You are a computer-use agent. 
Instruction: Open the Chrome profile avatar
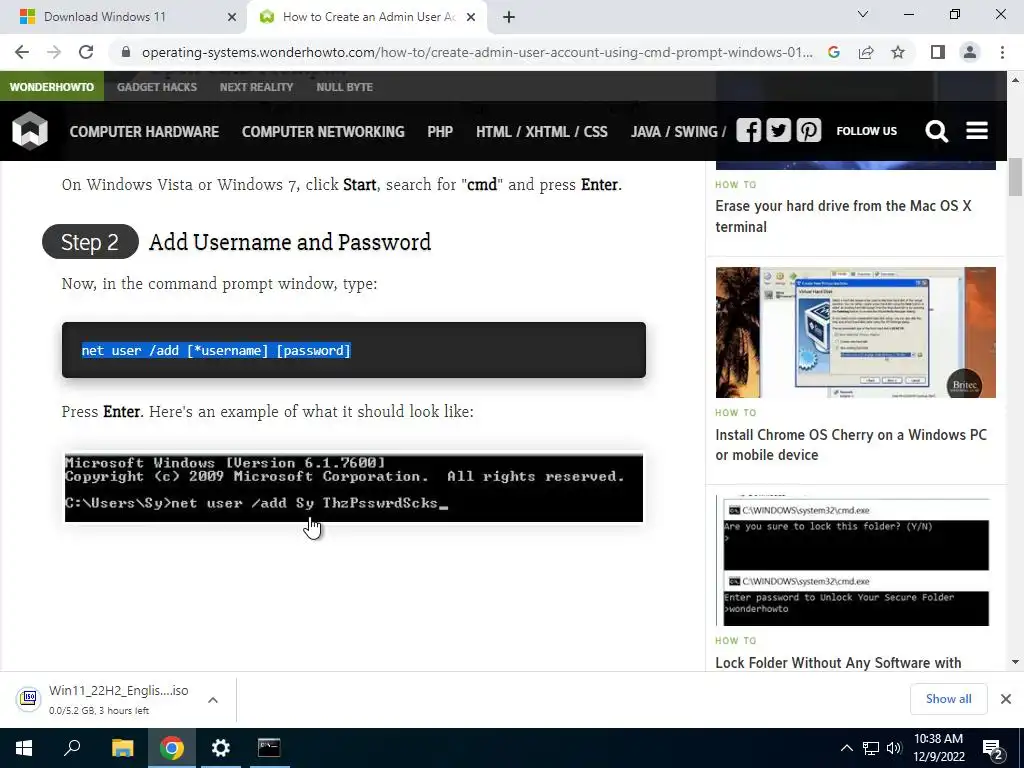(x=970, y=52)
